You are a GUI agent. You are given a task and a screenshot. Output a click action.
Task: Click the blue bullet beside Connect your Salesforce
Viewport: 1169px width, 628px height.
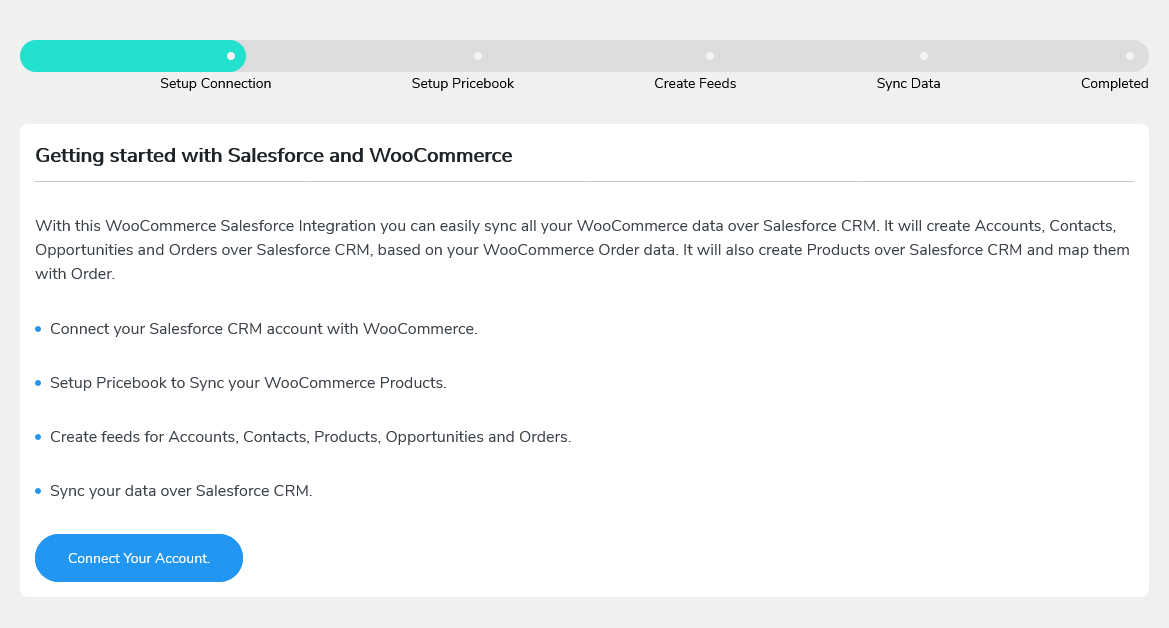38,328
